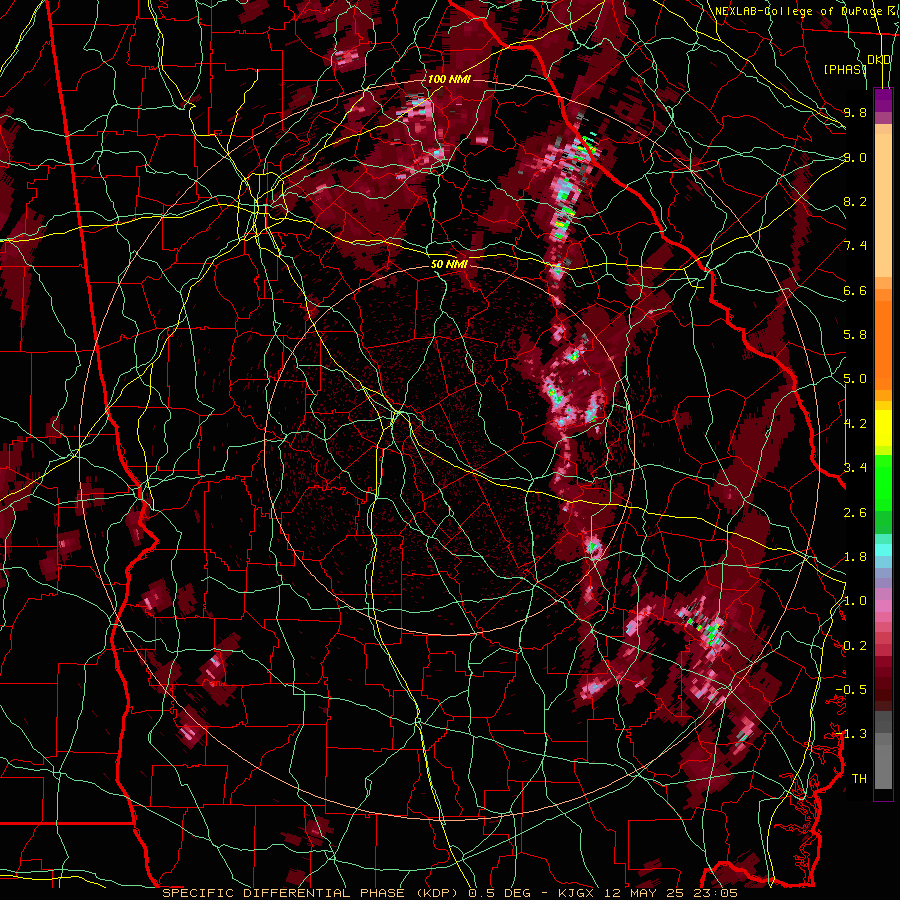Click the 9.0 scale value
This screenshot has width=900, height=900.
[x=855, y=157]
